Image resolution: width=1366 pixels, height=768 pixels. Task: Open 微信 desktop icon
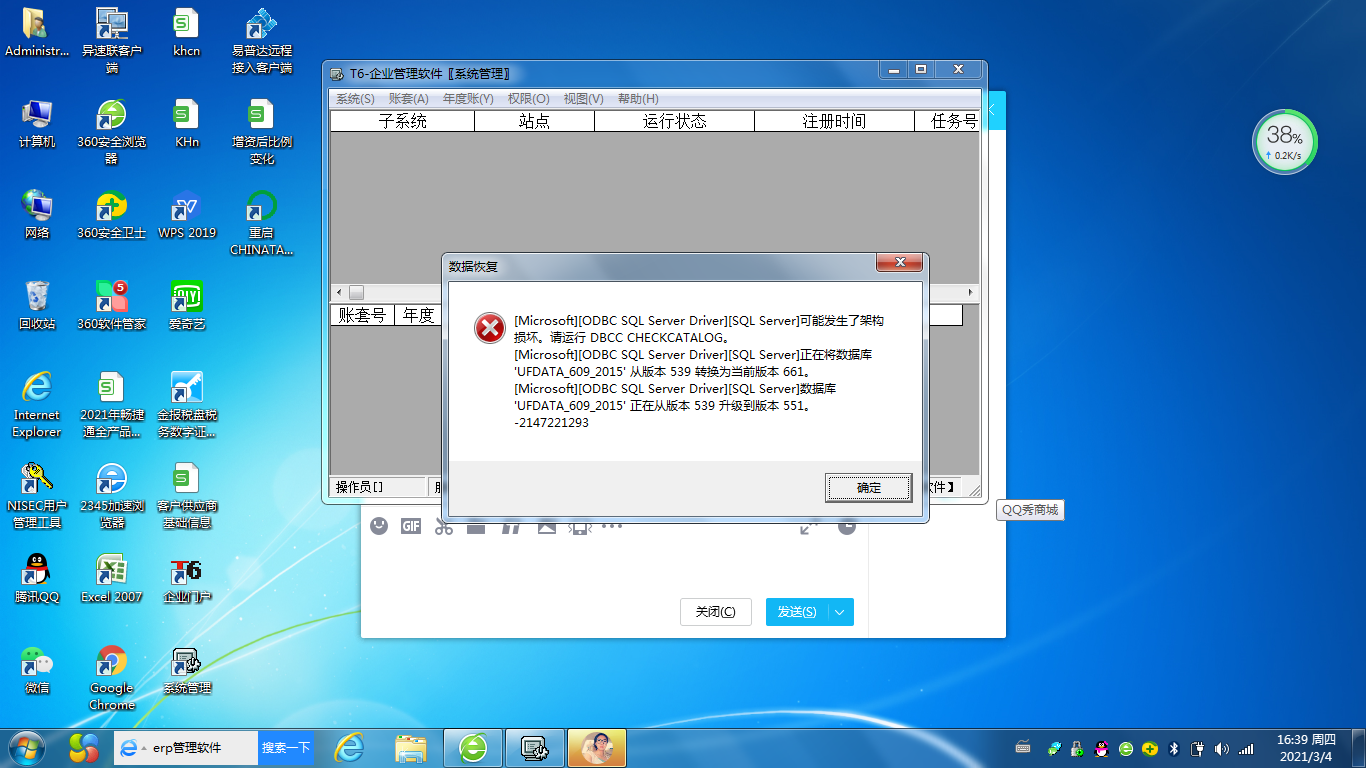tap(37, 670)
